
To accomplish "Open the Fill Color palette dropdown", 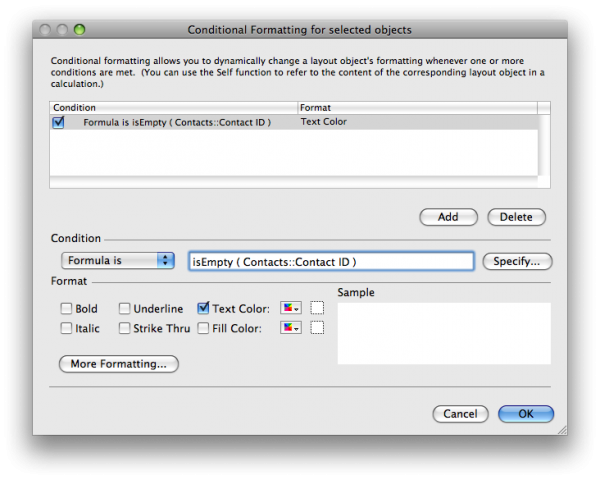I will [291, 328].
